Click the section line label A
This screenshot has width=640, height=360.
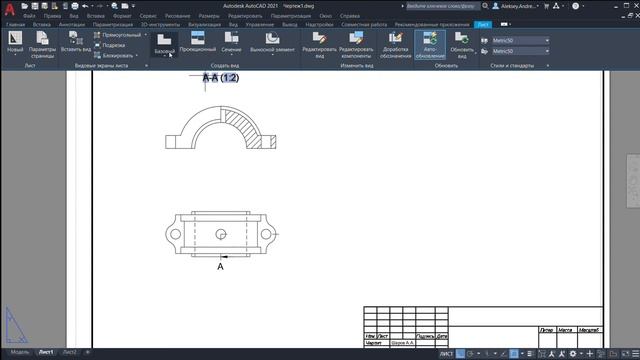pos(220,267)
